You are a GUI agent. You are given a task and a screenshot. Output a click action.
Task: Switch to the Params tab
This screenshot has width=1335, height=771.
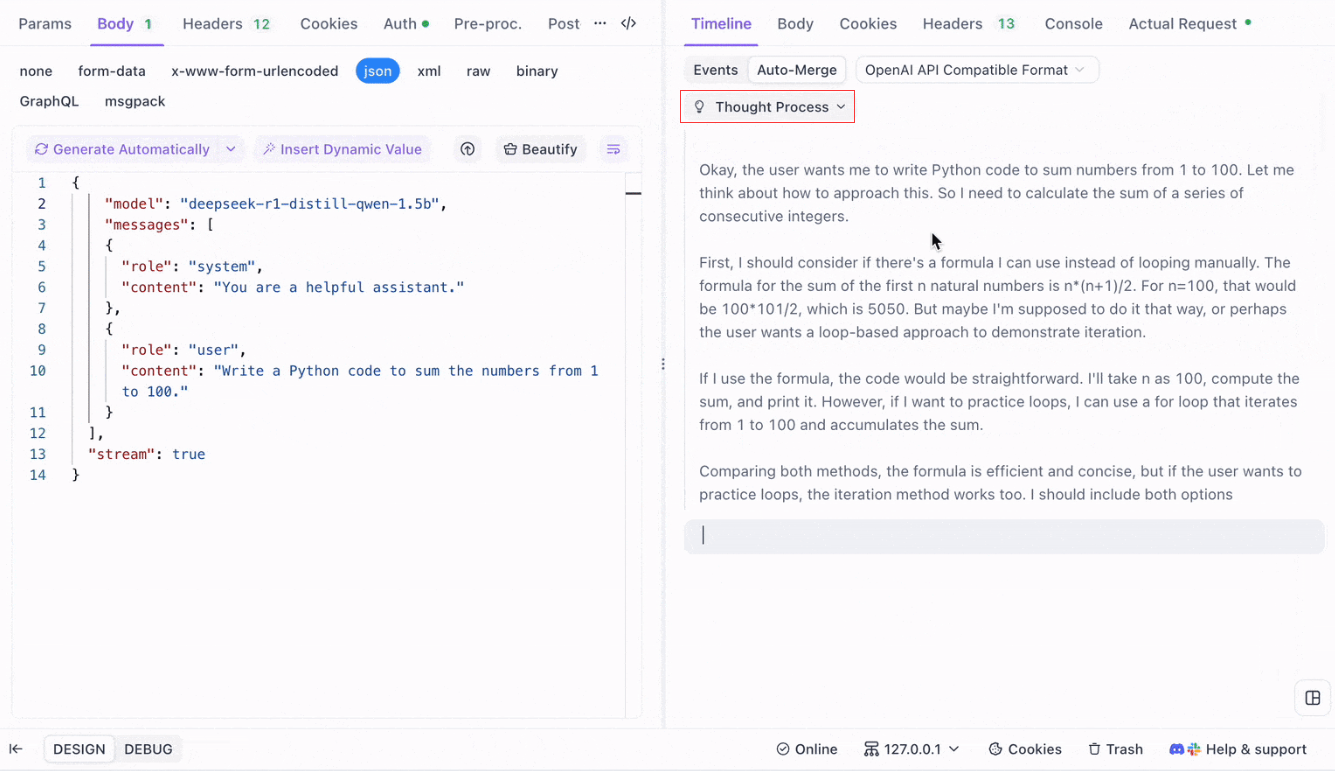(45, 23)
